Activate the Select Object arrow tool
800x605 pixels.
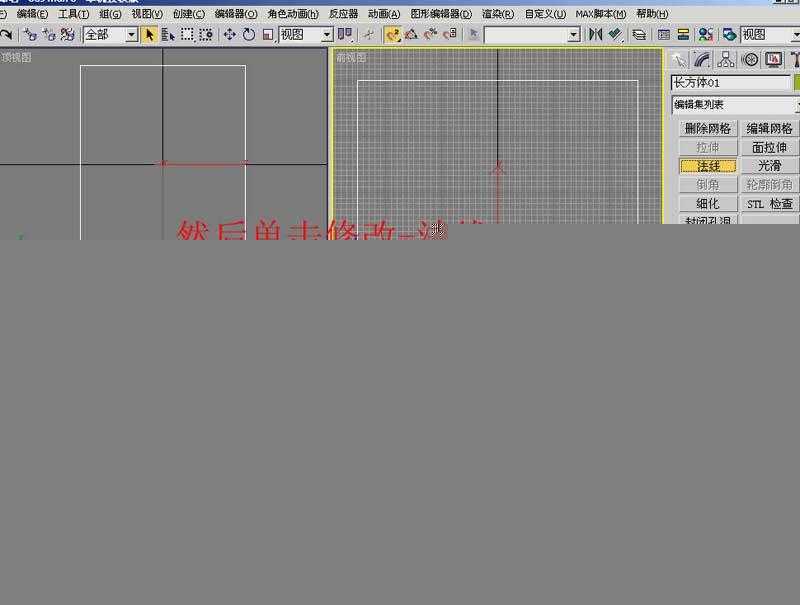coord(149,35)
